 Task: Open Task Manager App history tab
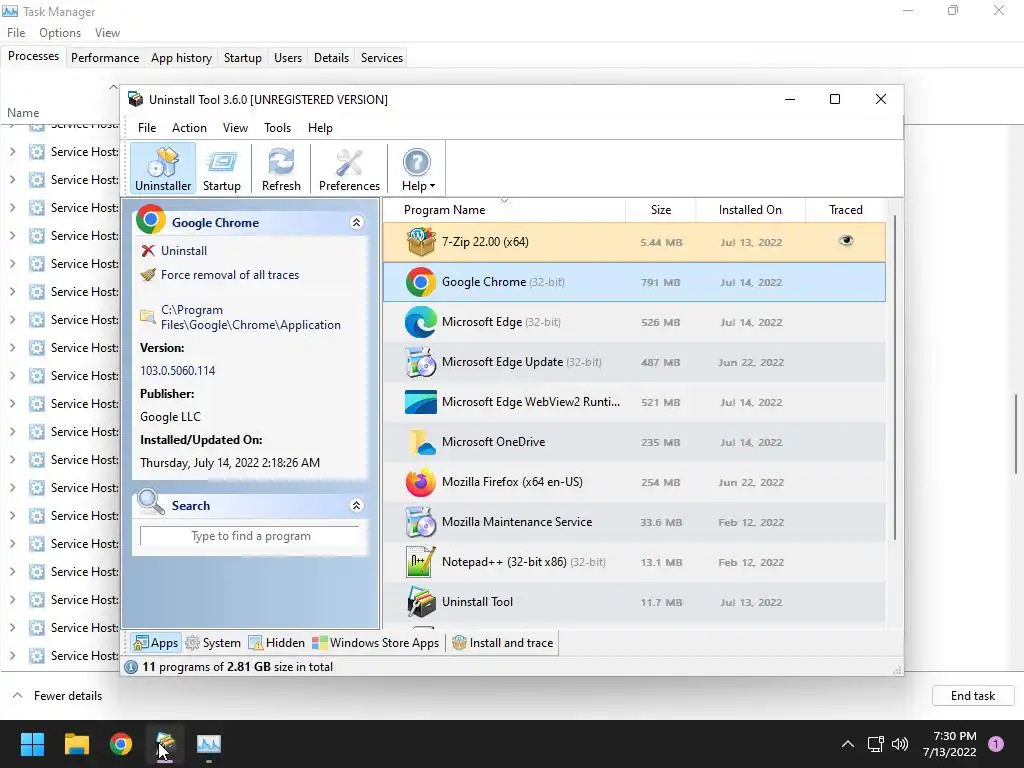point(182,57)
